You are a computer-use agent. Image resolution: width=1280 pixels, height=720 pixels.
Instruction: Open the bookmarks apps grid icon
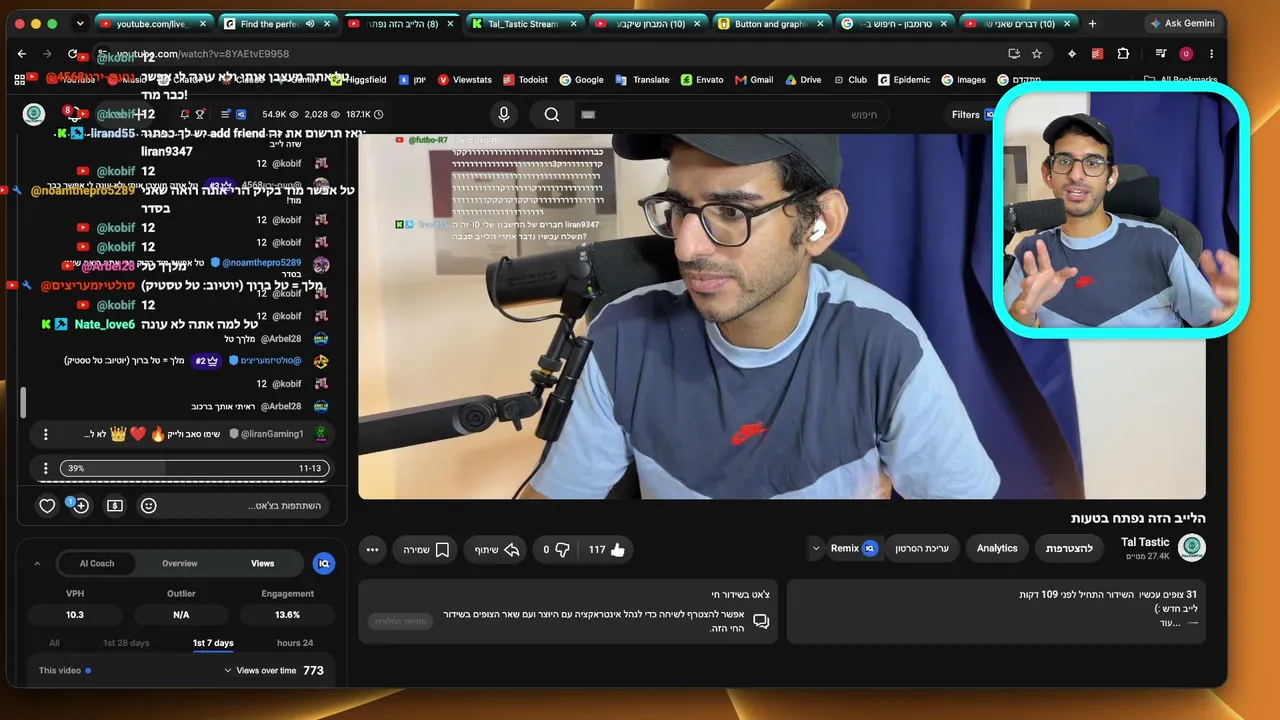tap(21, 80)
